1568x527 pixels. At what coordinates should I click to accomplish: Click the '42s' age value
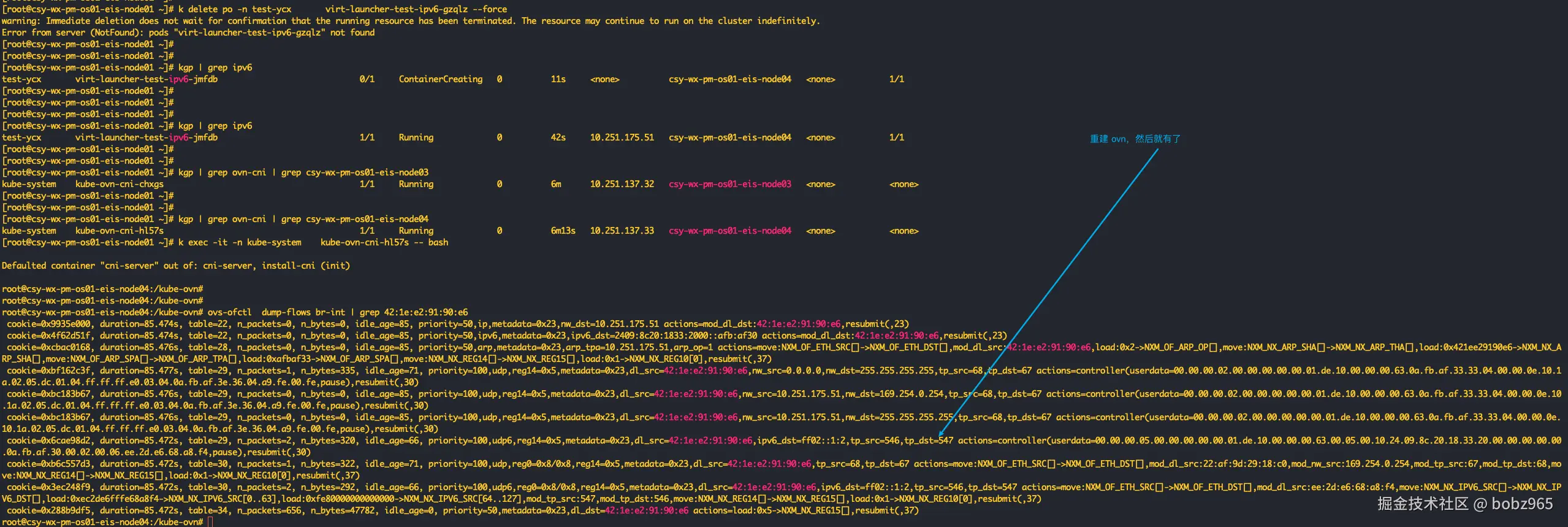(x=558, y=137)
